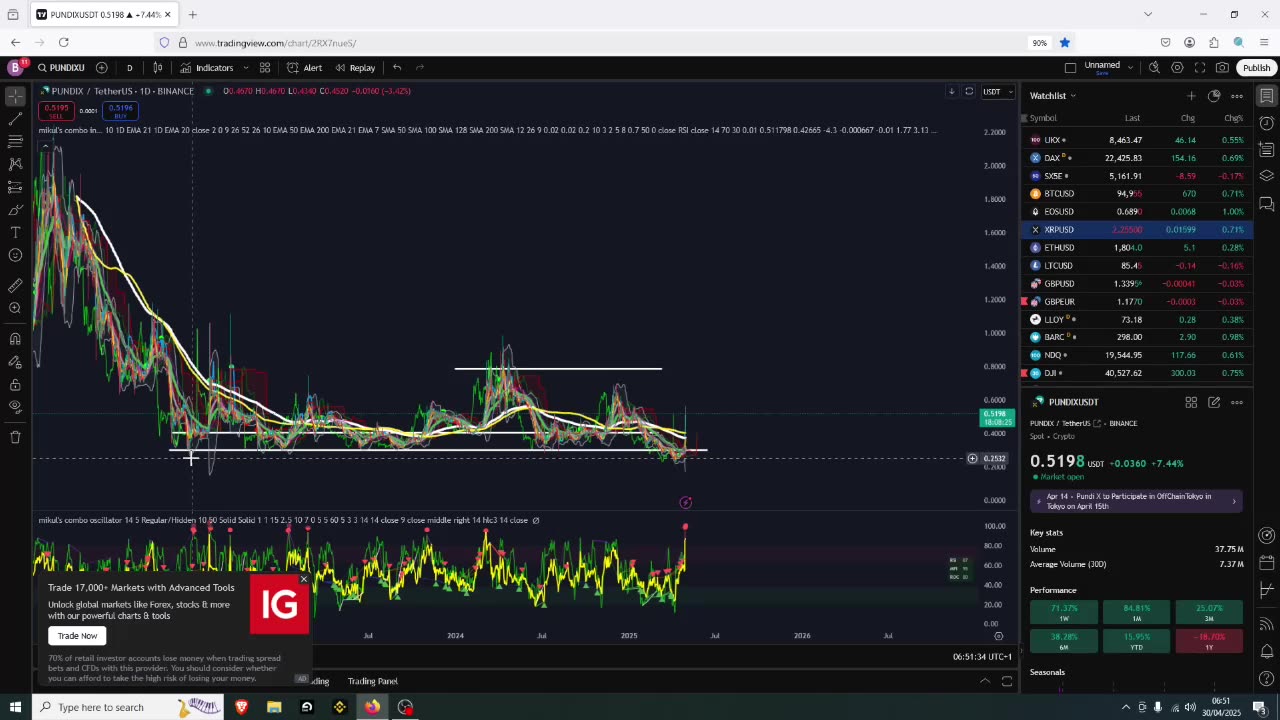Open quick search icon in top toolbar
The height and width of the screenshot is (720, 1280).
(x=1154, y=68)
